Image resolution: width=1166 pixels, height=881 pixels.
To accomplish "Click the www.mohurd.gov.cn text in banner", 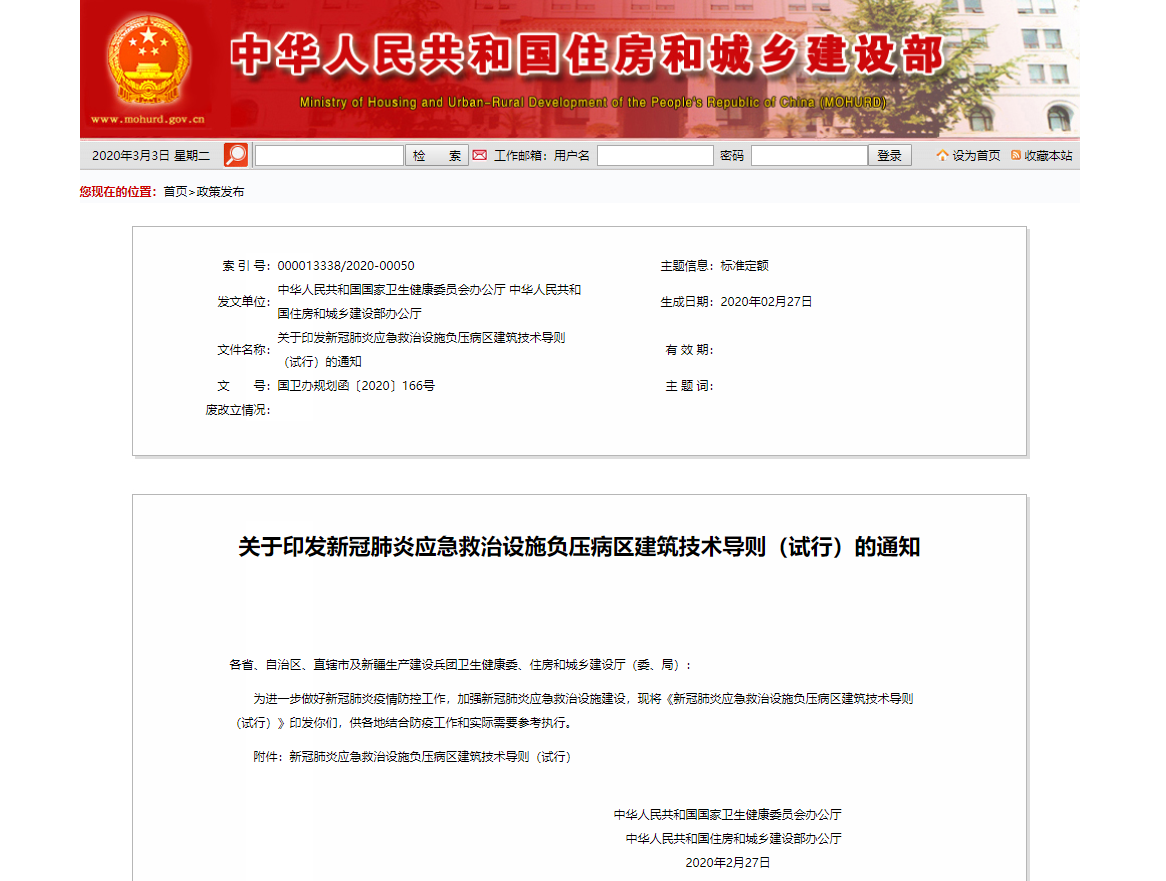I will (x=147, y=119).
